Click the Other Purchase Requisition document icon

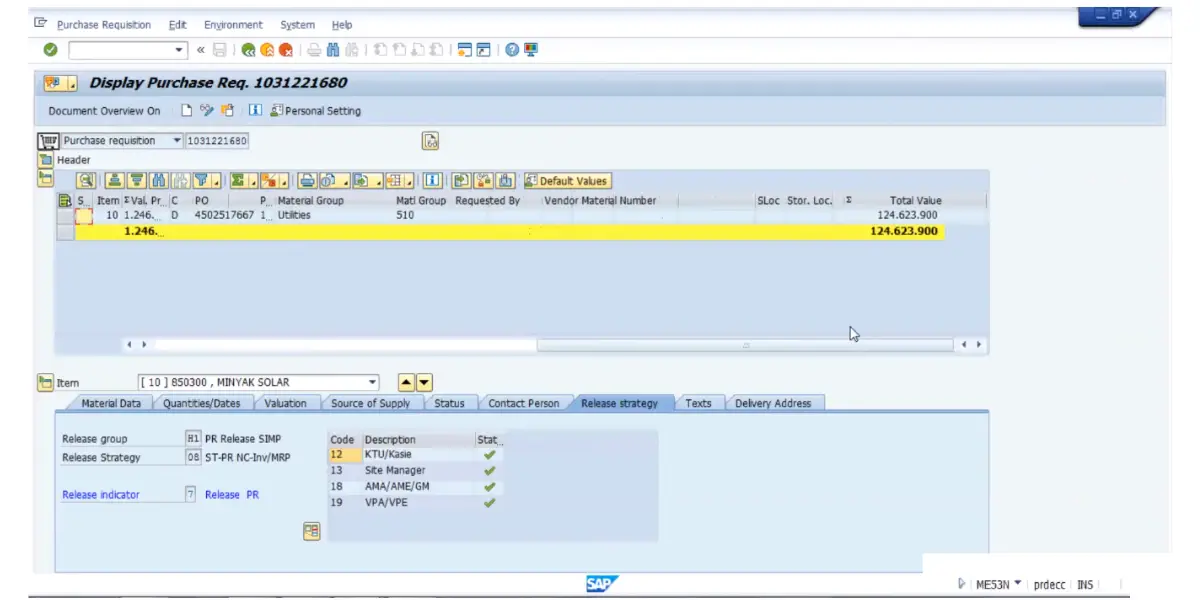[x=431, y=141]
